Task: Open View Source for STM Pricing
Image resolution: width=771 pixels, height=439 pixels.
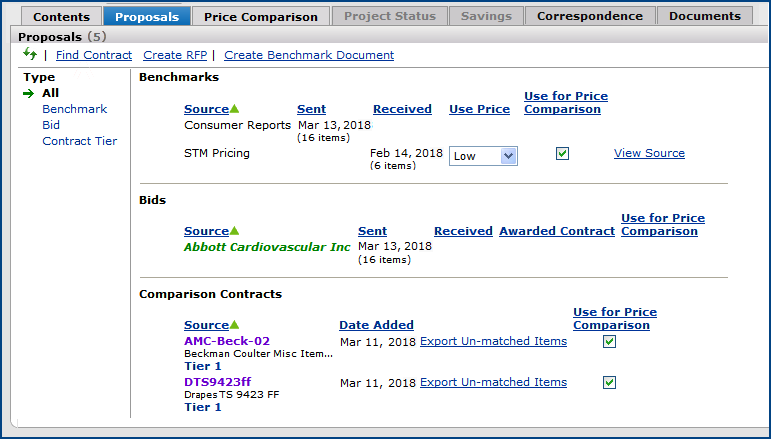Action: click(649, 153)
